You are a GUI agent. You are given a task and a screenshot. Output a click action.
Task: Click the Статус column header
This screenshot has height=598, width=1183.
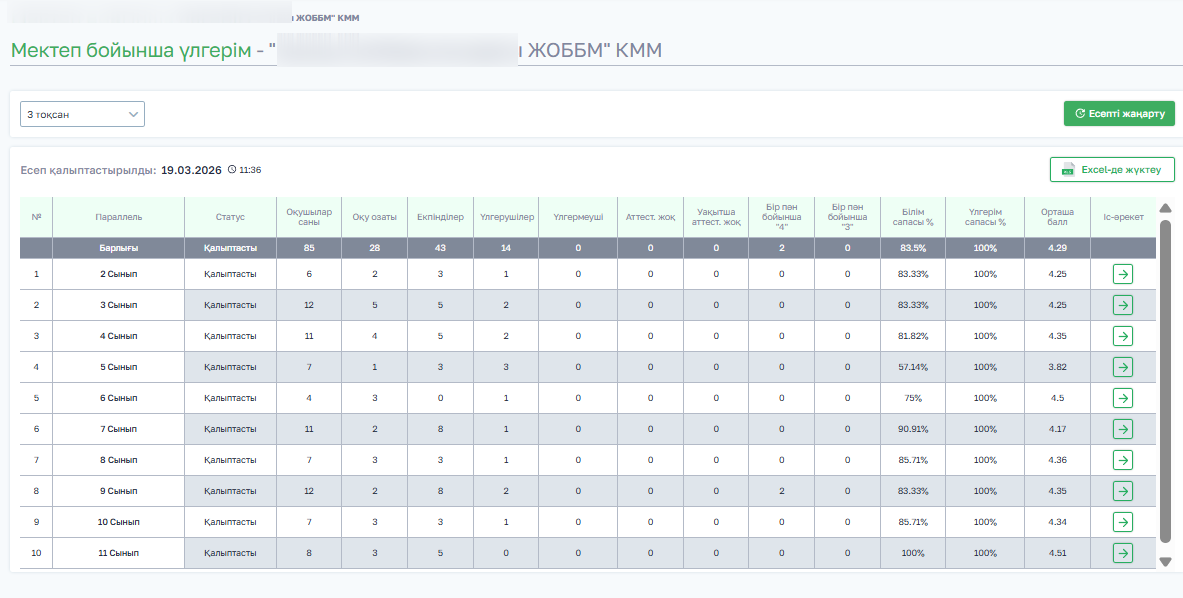point(230,217)
